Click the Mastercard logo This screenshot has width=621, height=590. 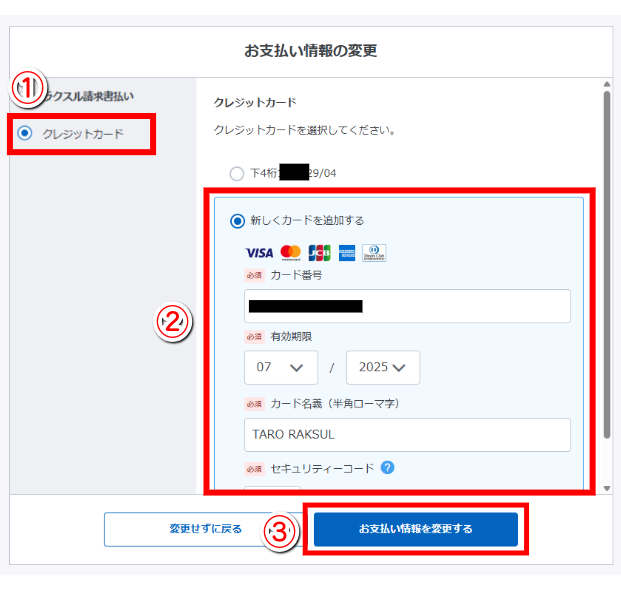click(x=290, y=252)
